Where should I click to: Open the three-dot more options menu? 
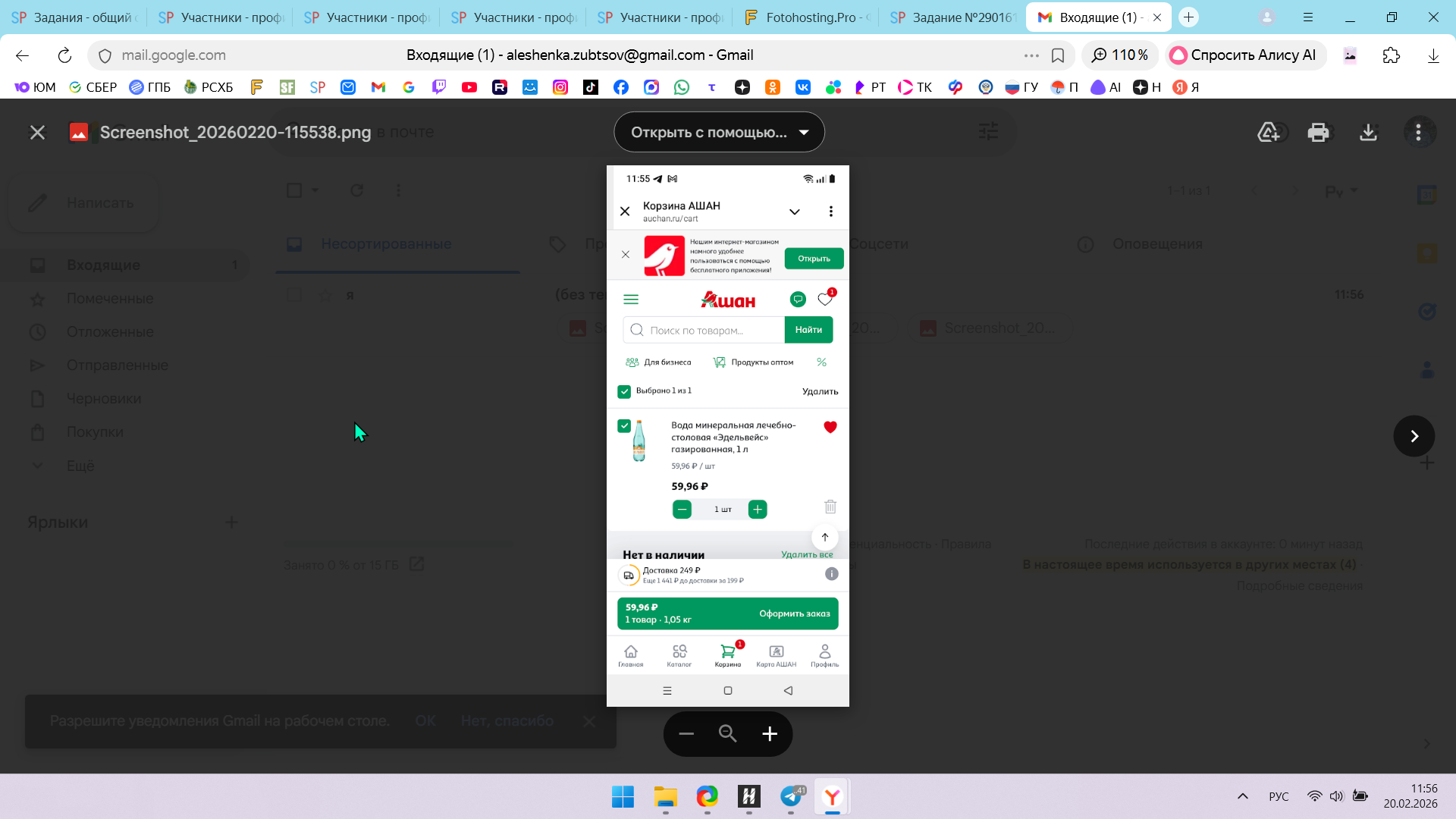[1418, 133]
